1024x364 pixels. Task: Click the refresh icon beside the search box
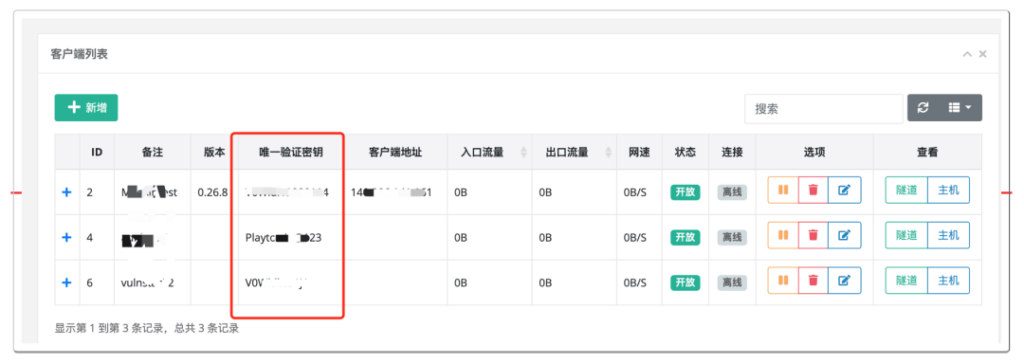pyautogui.click(x=923, y=108)
